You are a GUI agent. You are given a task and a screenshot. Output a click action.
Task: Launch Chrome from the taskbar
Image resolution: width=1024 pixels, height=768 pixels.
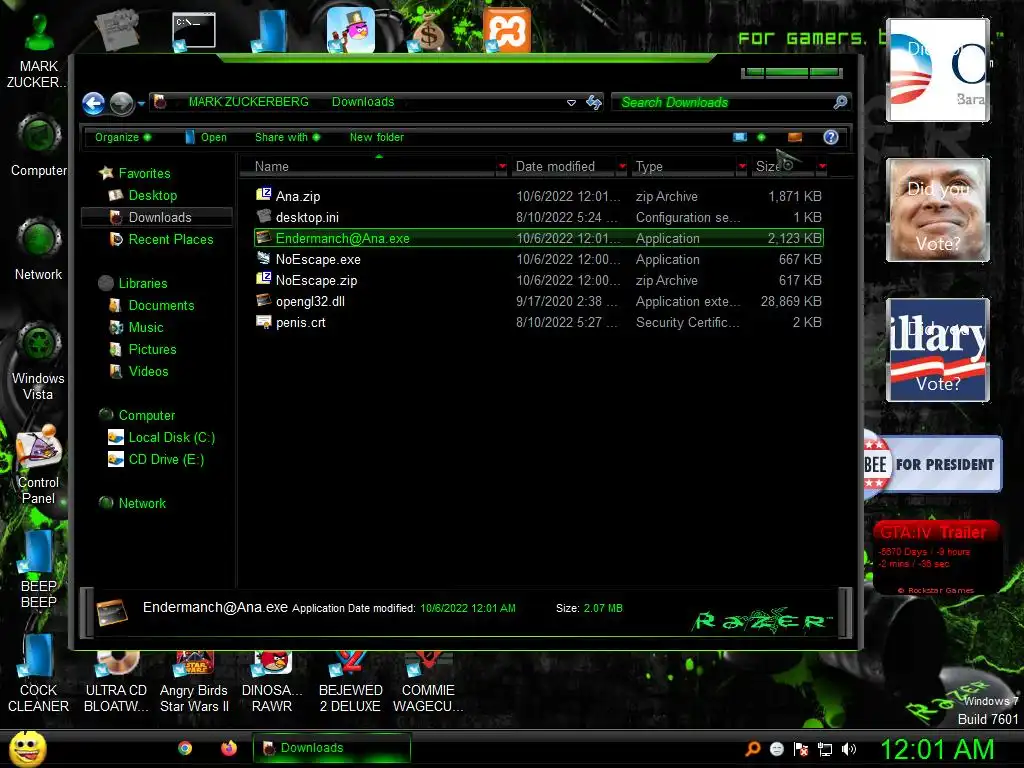coord(185,748)
